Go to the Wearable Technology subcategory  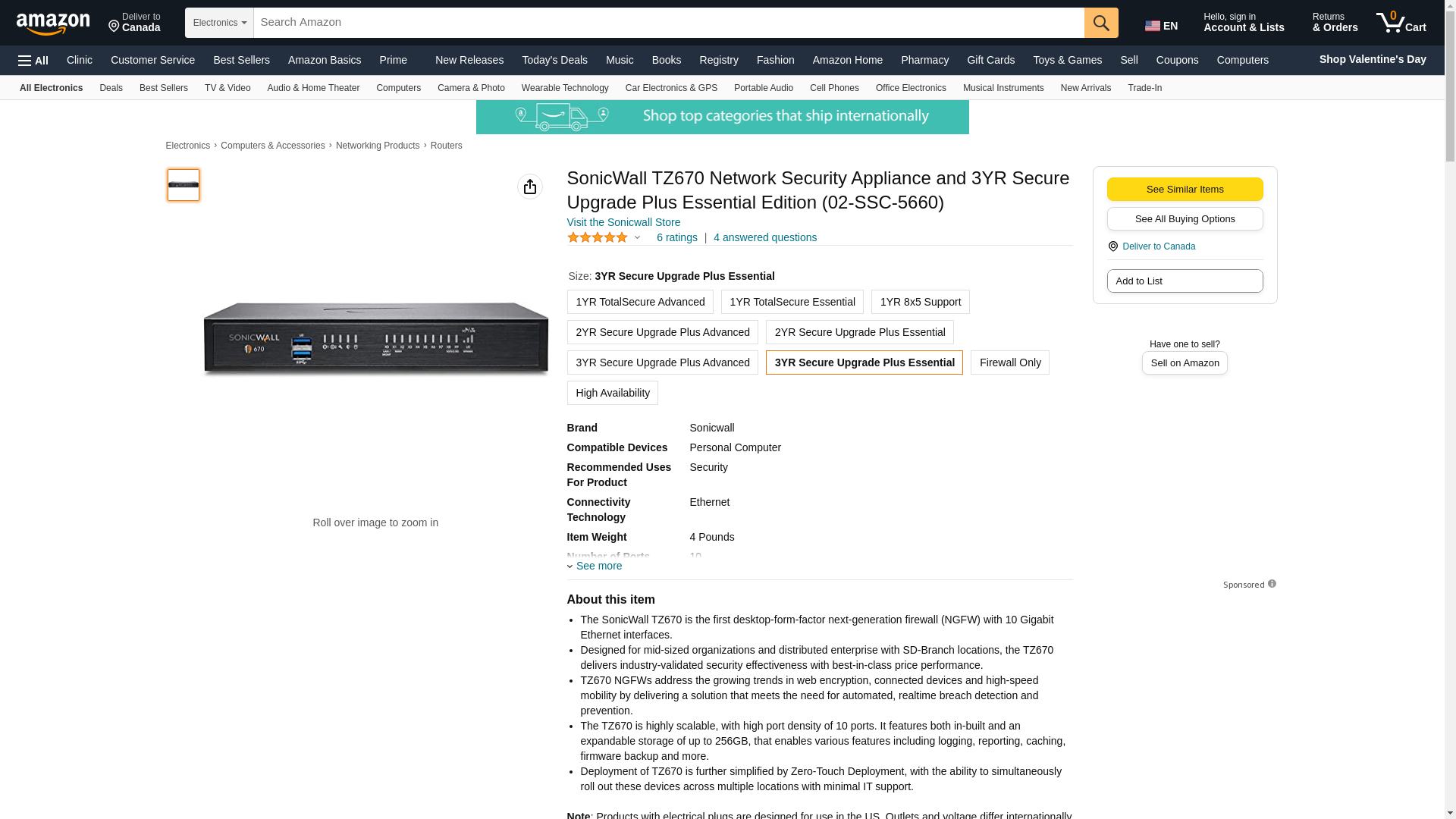click(x=564, y=88)
